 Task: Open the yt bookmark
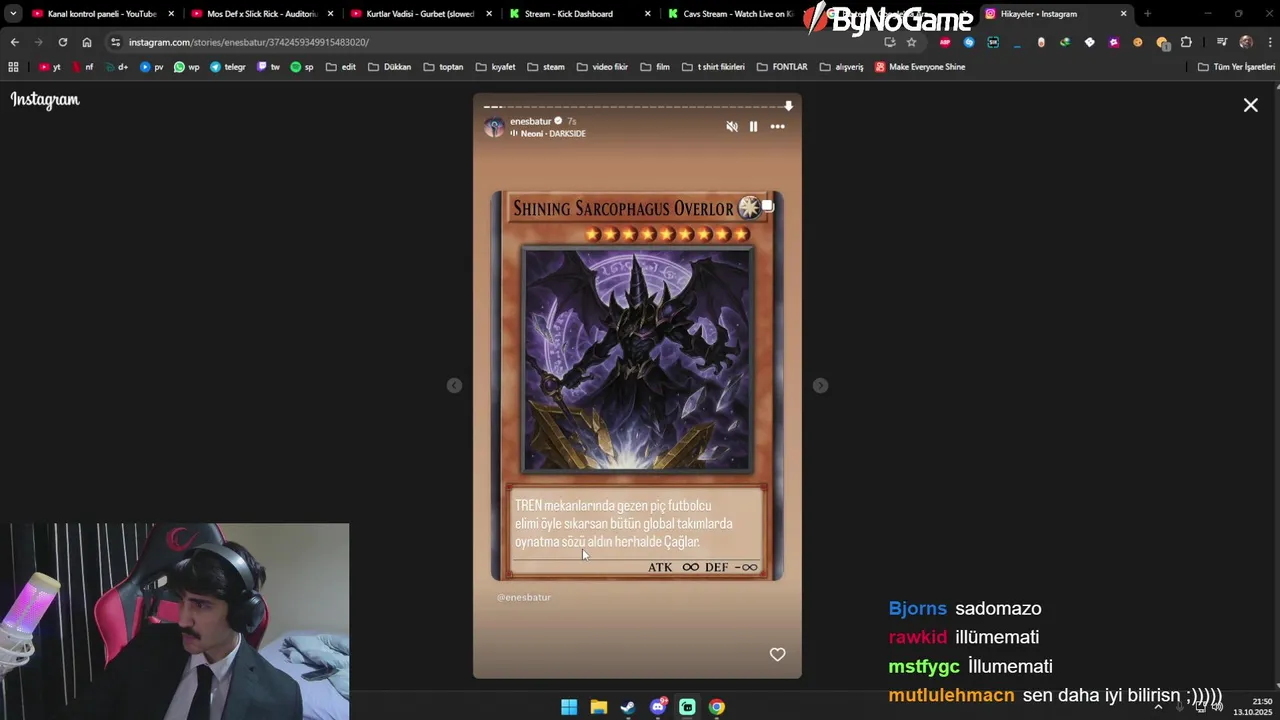(50, 67)
